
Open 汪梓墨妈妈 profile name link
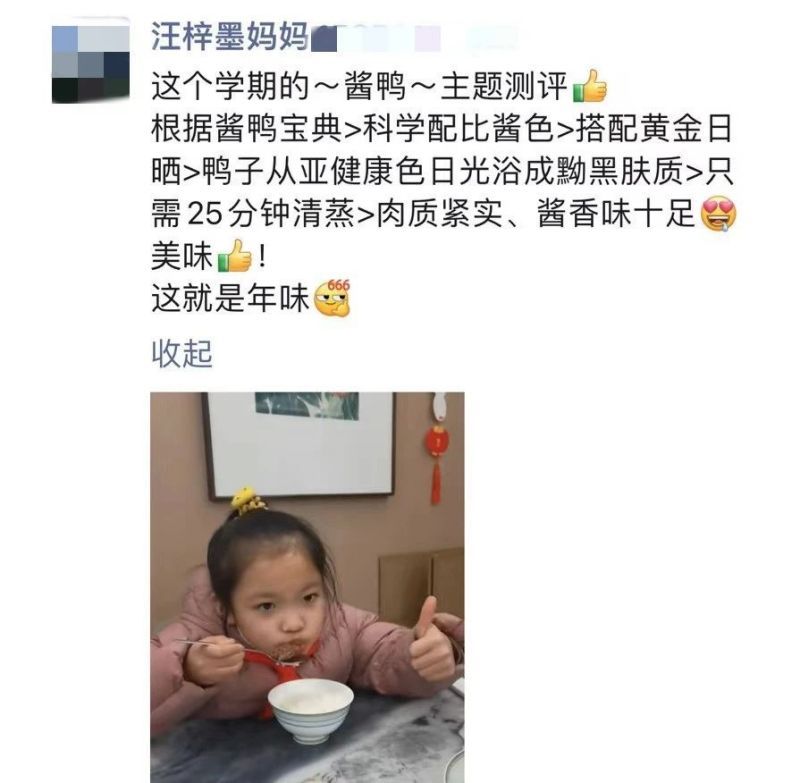pyautogui.click(x=230, y=36)
